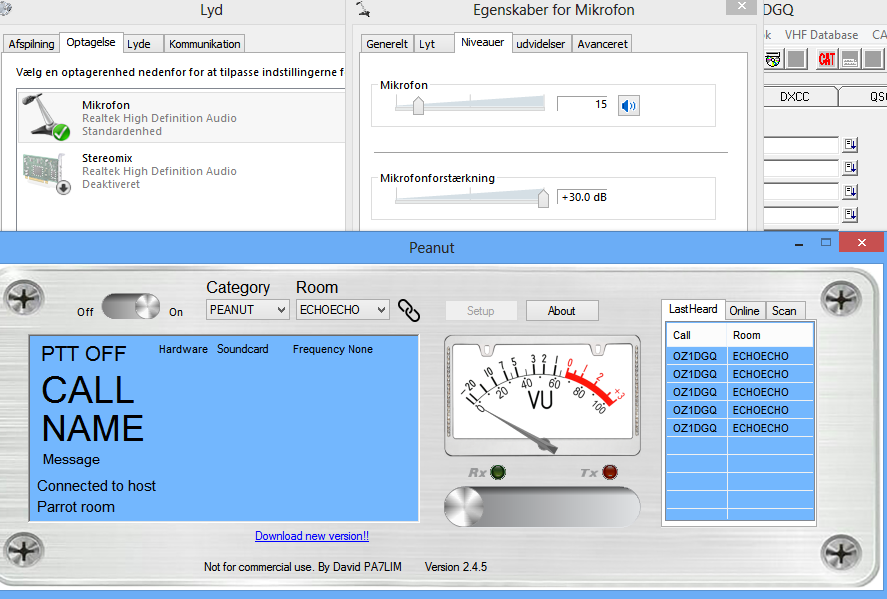The height and width of the screenshot is (599, 887).
Task: Click the Stereomix sound card icon
Action: (x=46, y=174)
